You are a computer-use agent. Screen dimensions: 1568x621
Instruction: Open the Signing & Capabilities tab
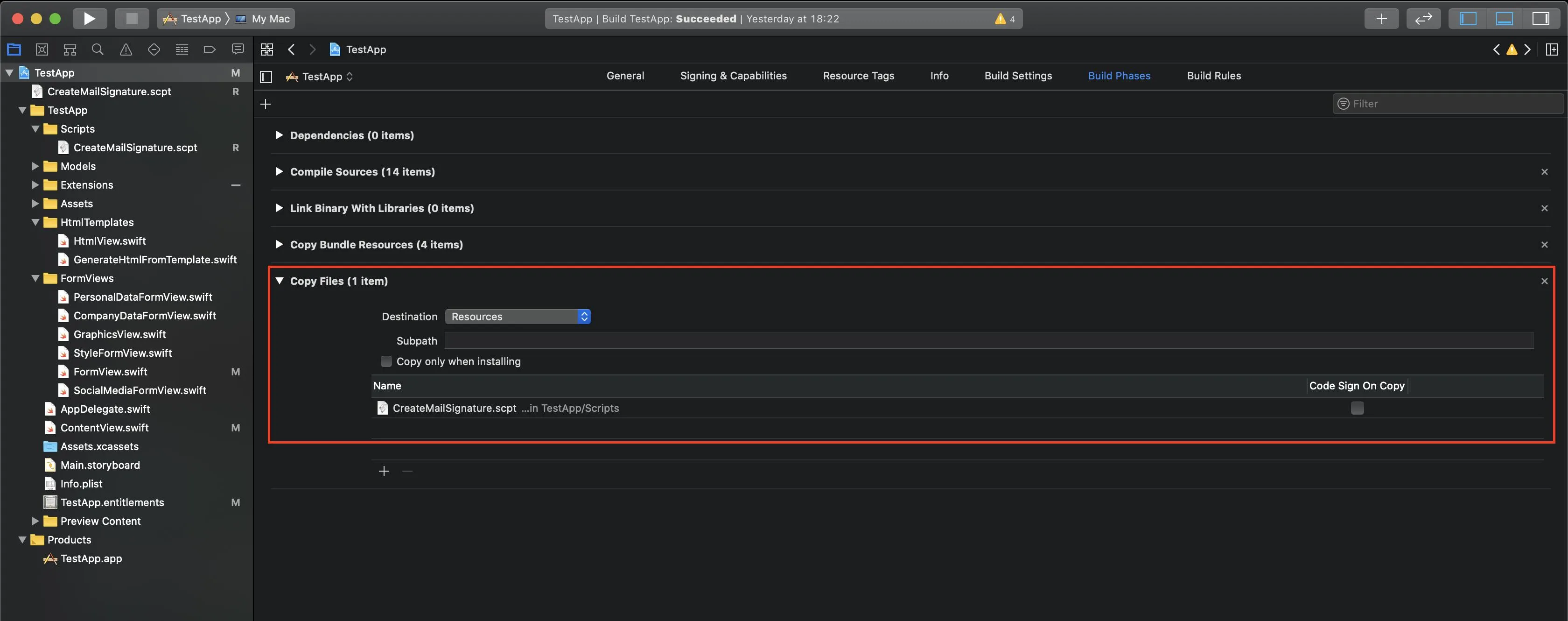733,76
